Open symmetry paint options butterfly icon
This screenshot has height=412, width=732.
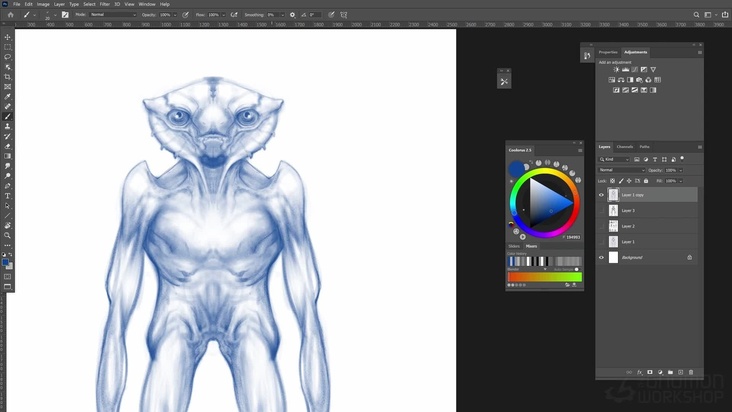pos(344,15)
